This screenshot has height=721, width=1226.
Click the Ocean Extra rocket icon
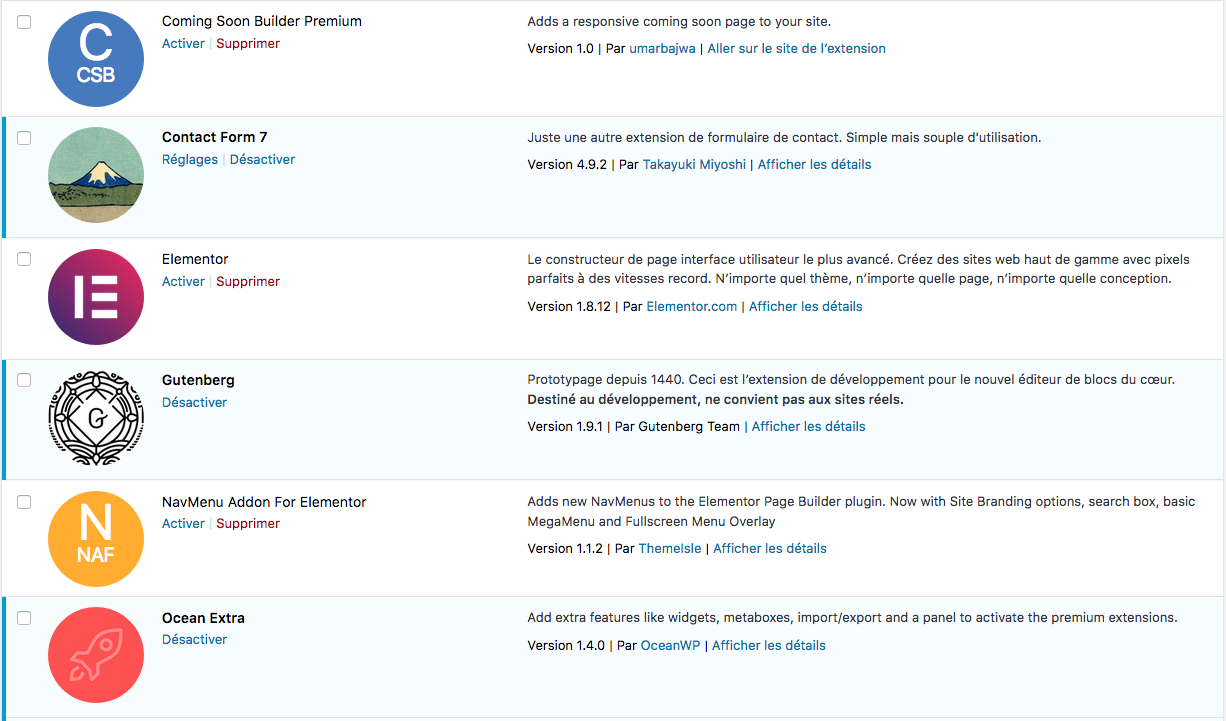pyautogui.click(x=96, y=656)
